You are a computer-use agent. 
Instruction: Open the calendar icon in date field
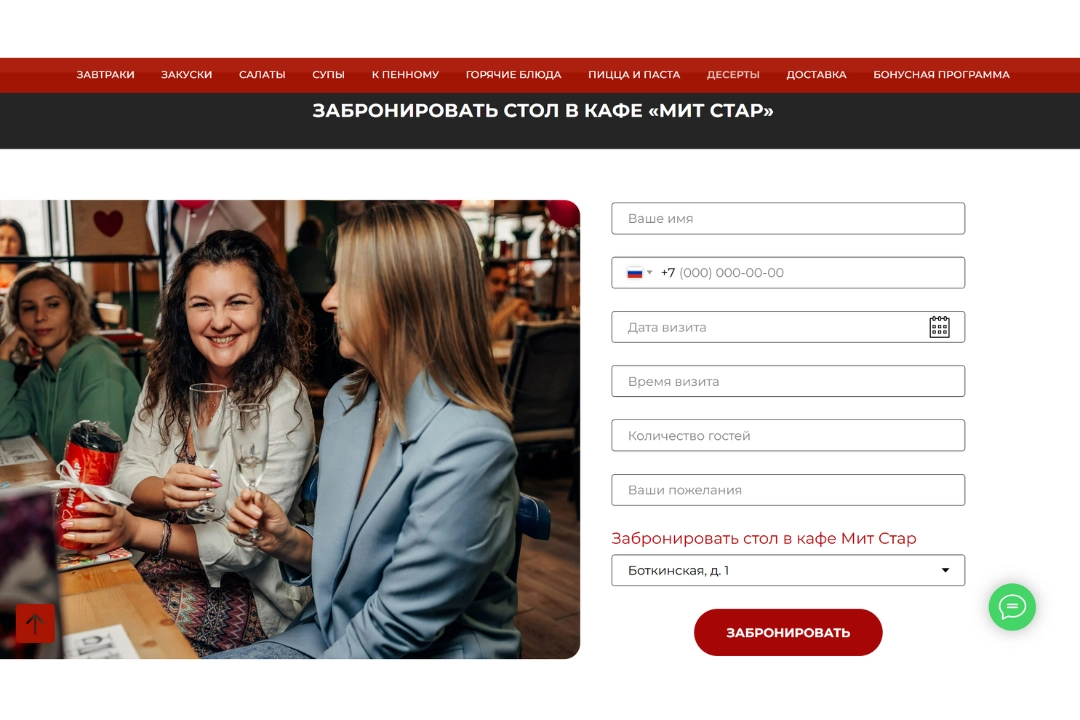(939, 327)
